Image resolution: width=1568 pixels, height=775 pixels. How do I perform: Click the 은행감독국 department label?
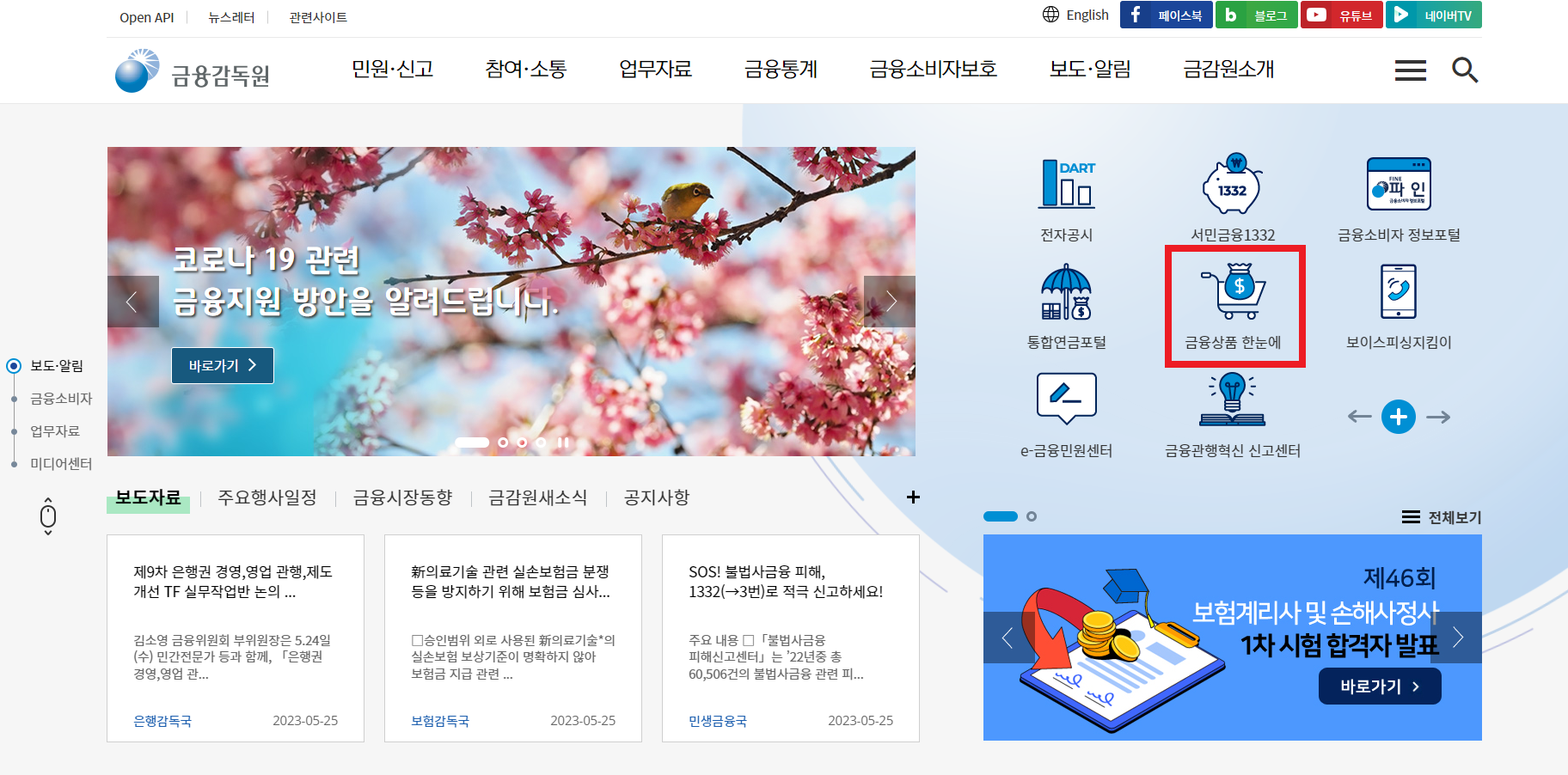162,721
